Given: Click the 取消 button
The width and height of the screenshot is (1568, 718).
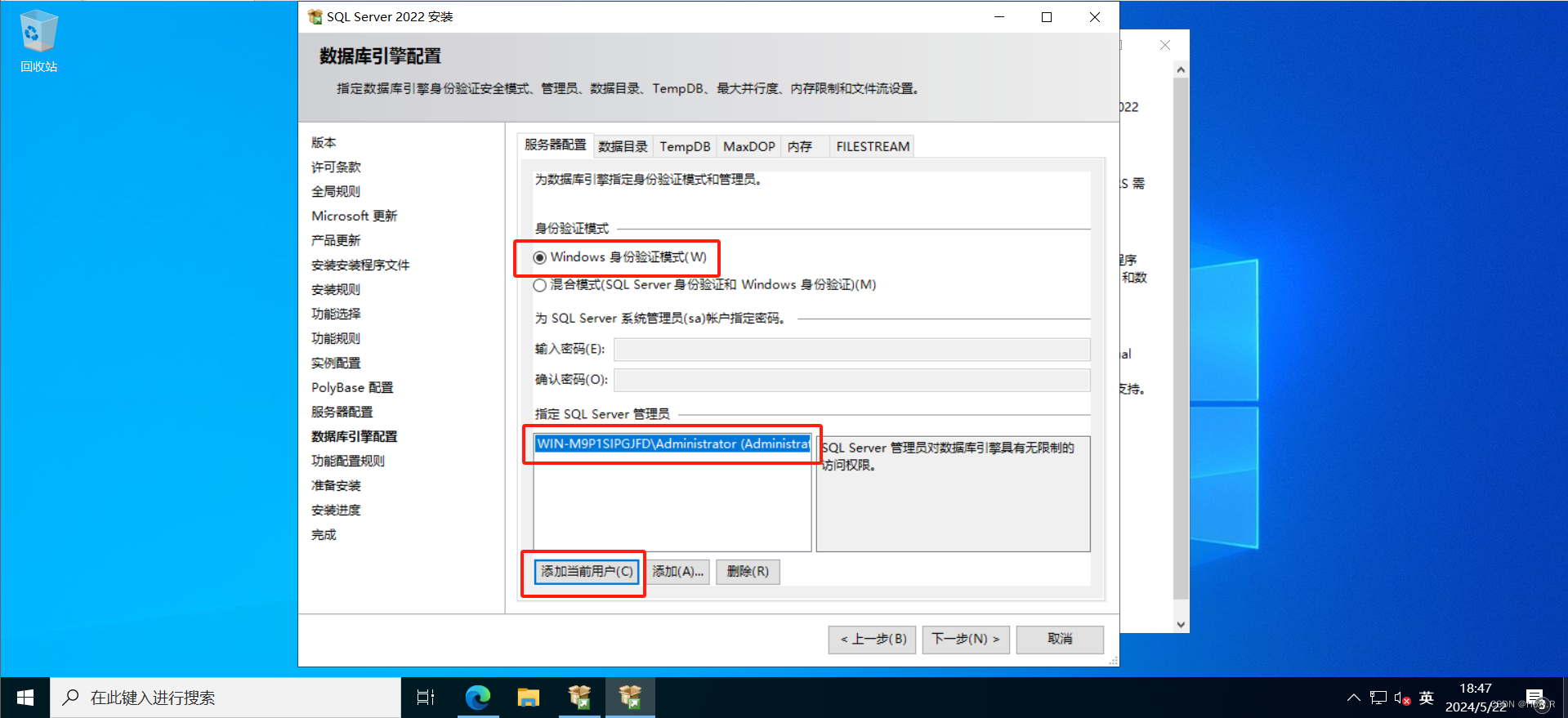Looking at the screenshot, I should click(1060, 640).
